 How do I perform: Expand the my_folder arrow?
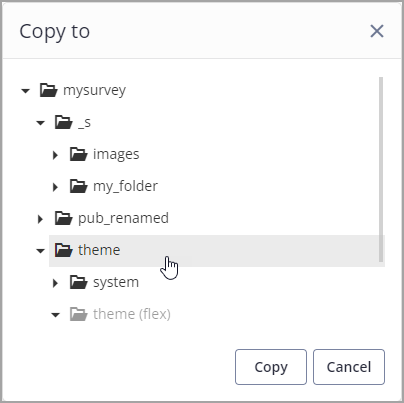(x=56, y=187)
